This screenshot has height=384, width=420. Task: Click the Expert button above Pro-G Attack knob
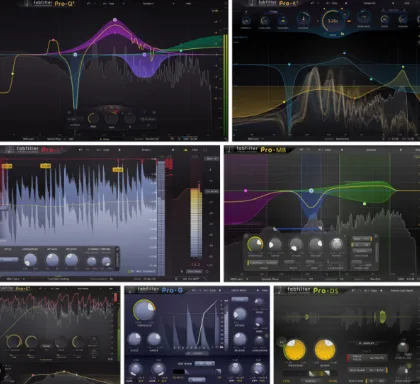pyautogui.click(x=240, y=299)
